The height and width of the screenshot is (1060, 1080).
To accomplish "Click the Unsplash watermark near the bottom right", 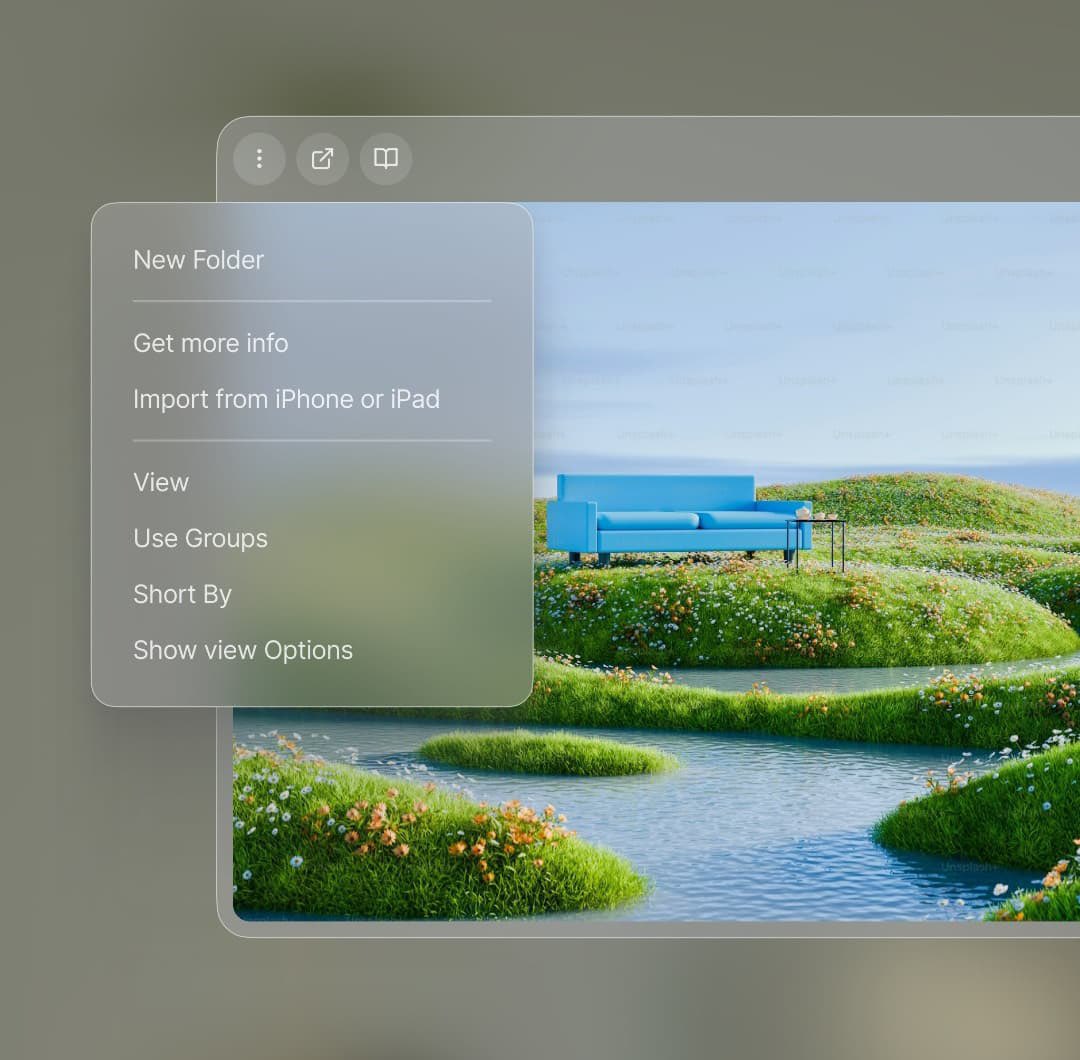I will [x=967, y=868].
